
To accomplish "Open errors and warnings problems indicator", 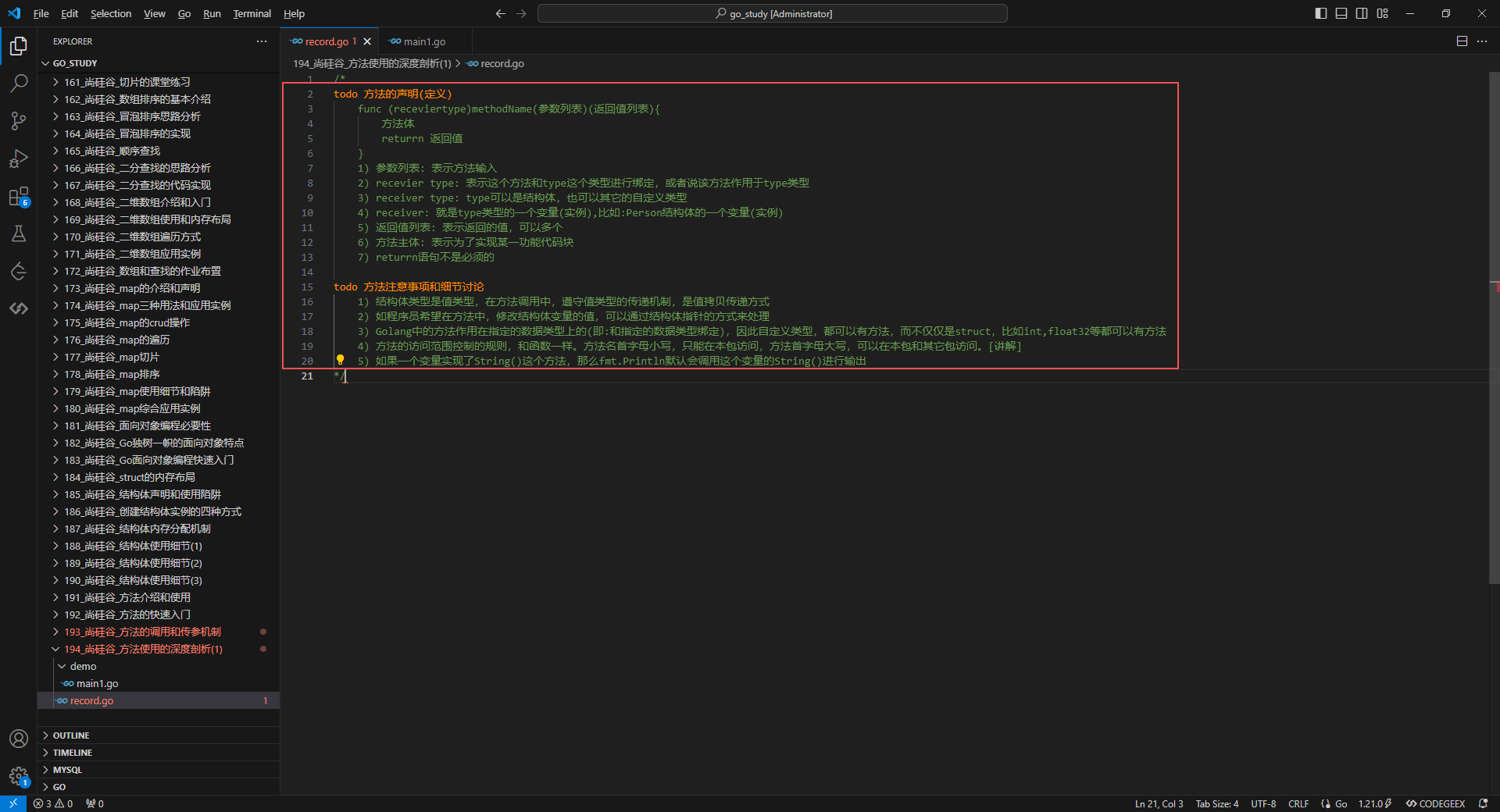I will (x=53, y=803).
